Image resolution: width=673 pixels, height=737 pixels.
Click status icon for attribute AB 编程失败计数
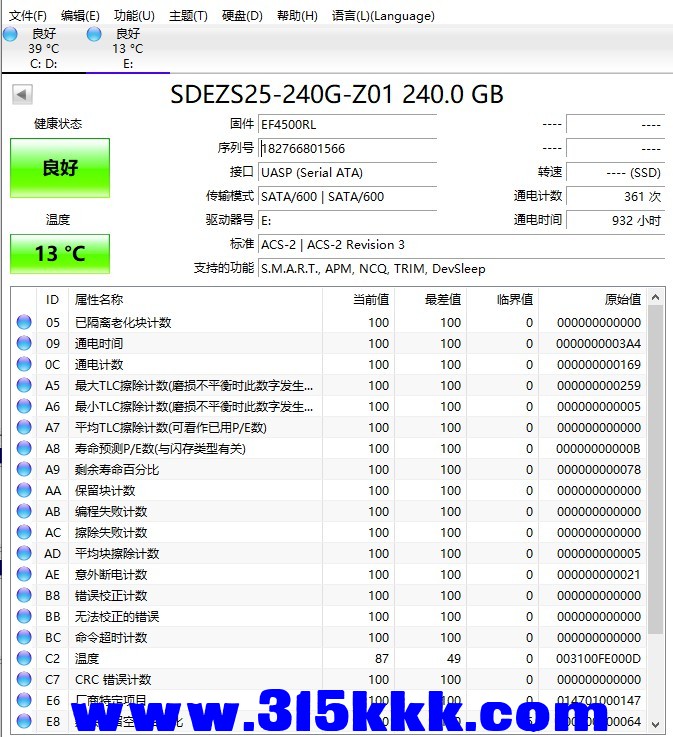[24, 511]
